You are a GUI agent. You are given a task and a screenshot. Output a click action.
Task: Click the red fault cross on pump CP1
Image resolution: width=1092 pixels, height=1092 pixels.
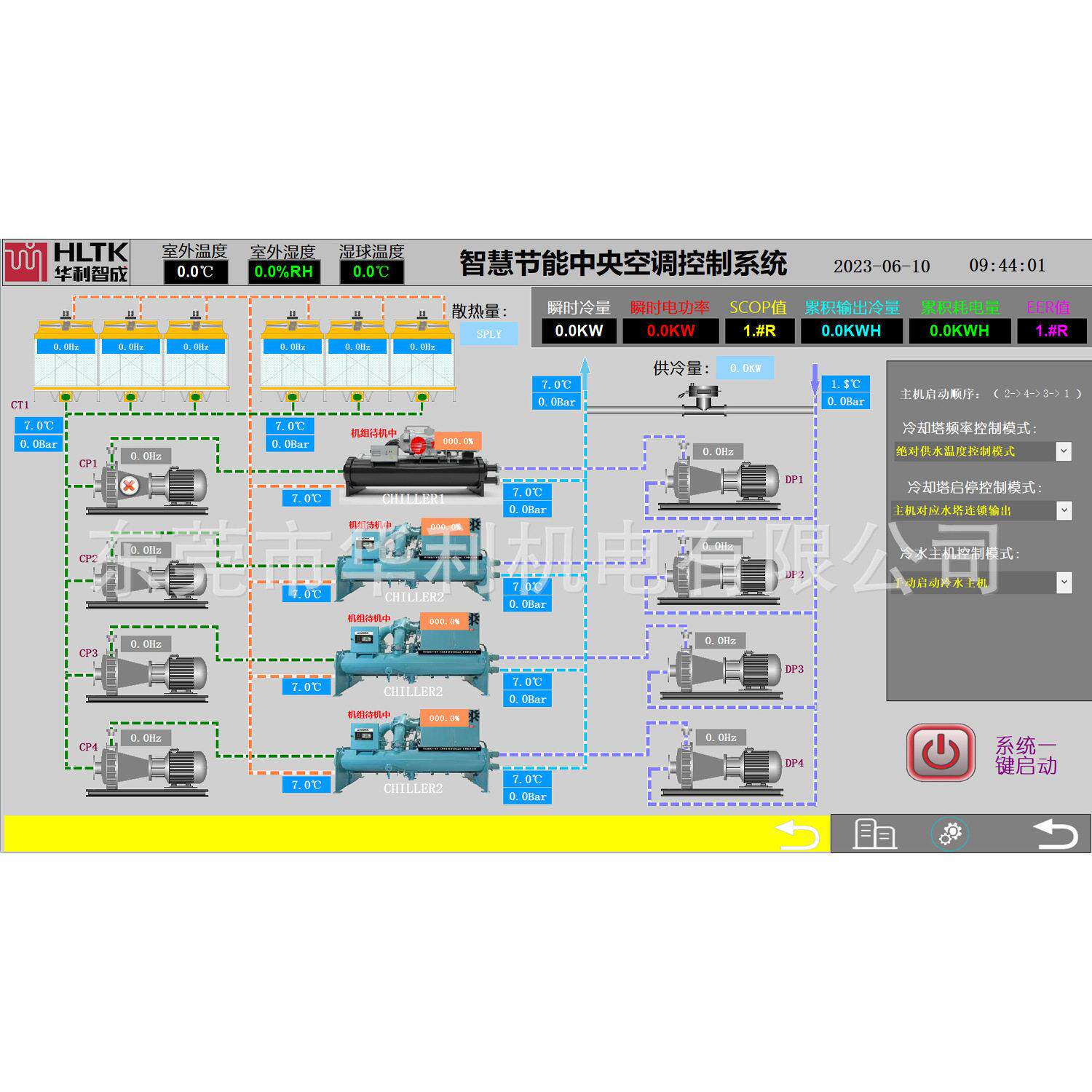point(129,486)
